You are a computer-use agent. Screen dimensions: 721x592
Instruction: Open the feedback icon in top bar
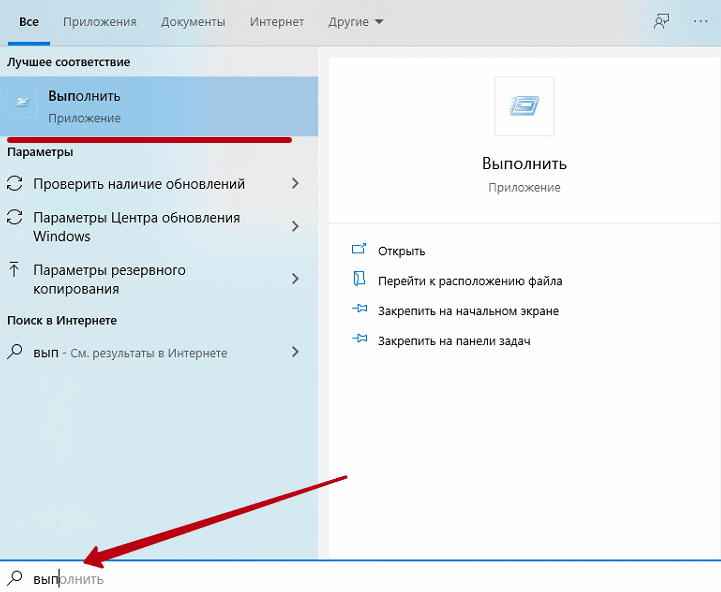point(660,21)
